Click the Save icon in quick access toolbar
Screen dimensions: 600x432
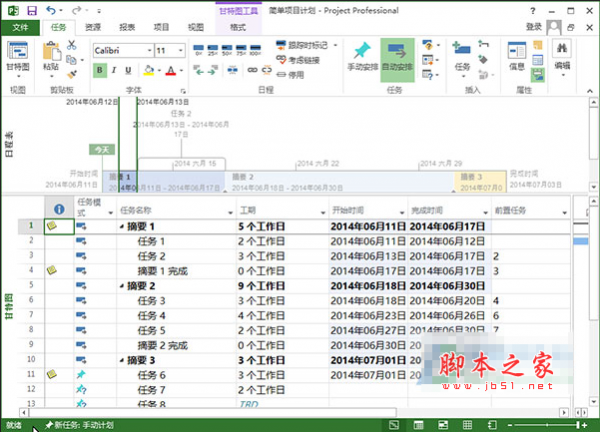point(32,10)
